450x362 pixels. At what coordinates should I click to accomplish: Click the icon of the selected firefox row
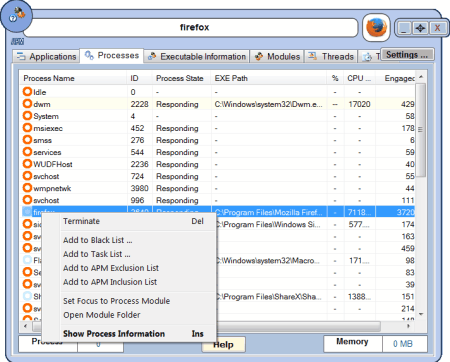tap(27, 212)
